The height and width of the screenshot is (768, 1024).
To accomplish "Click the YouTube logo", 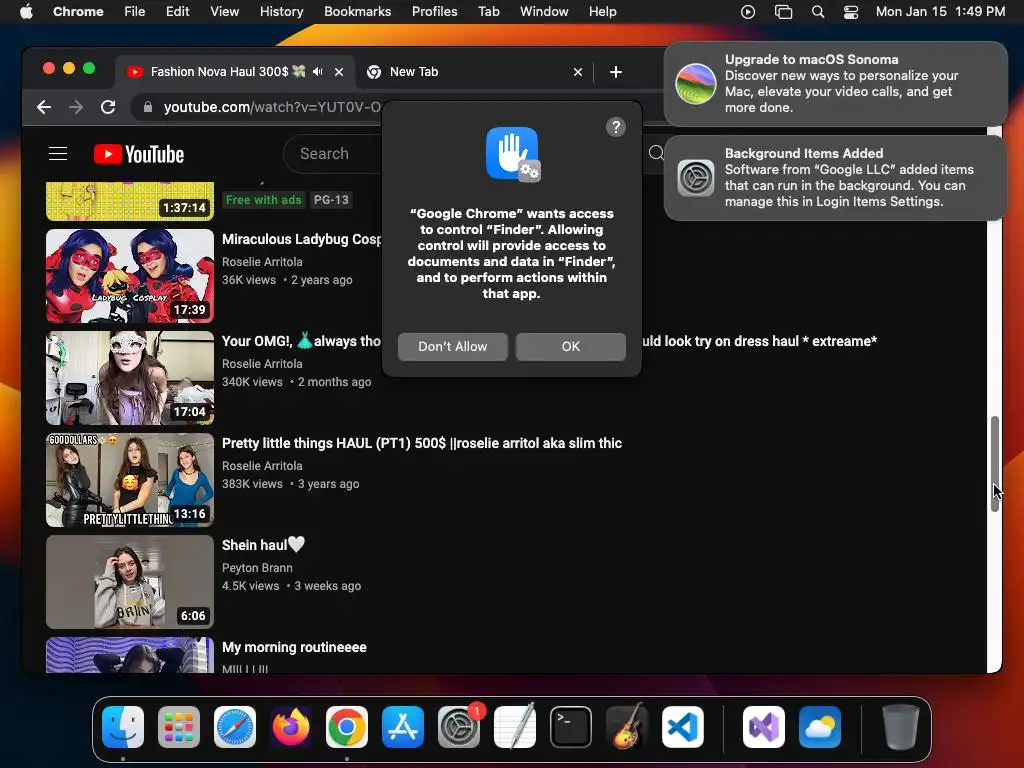I will [x=138, y=154].
